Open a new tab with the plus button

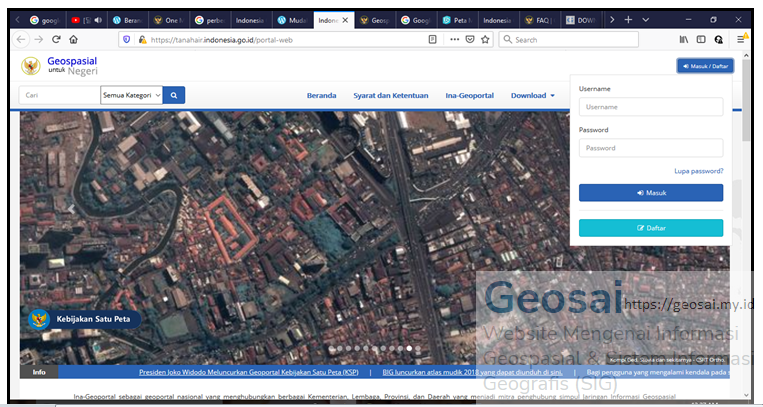[x=628, y=20]
